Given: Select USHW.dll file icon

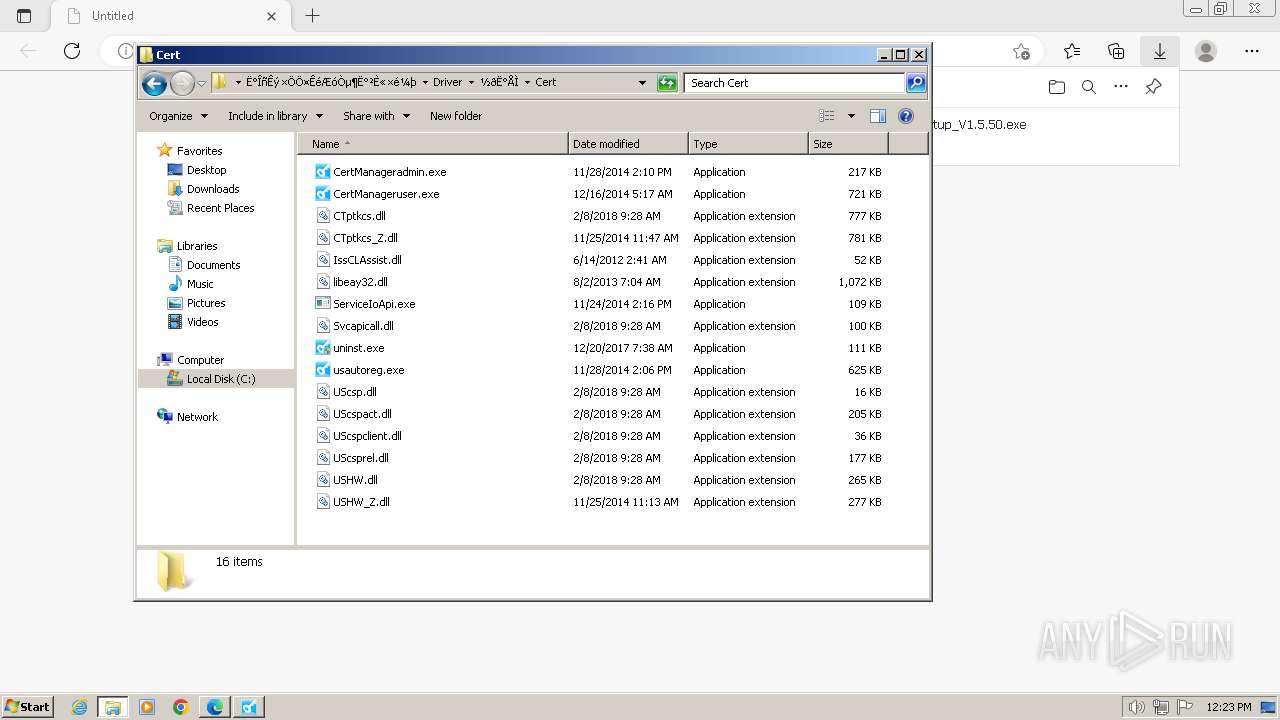Looking at the screenshot, I should coord(322,480).
